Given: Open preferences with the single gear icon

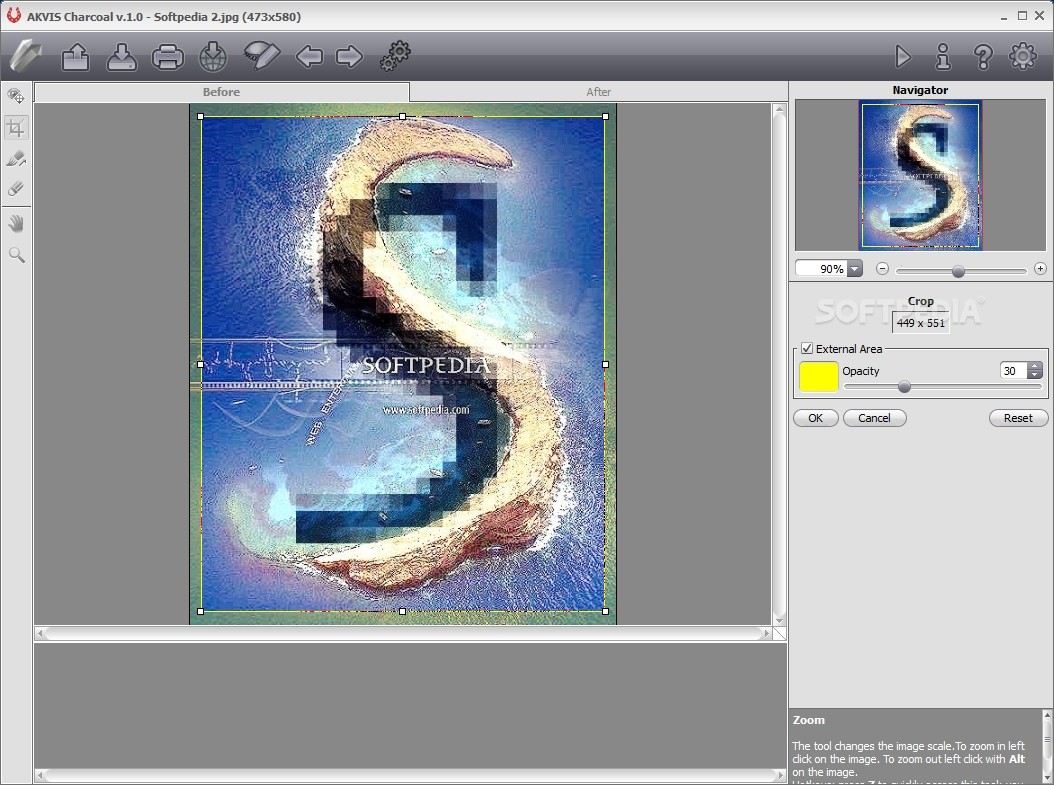Looking at the screenshot, I should click(1023, 56).
